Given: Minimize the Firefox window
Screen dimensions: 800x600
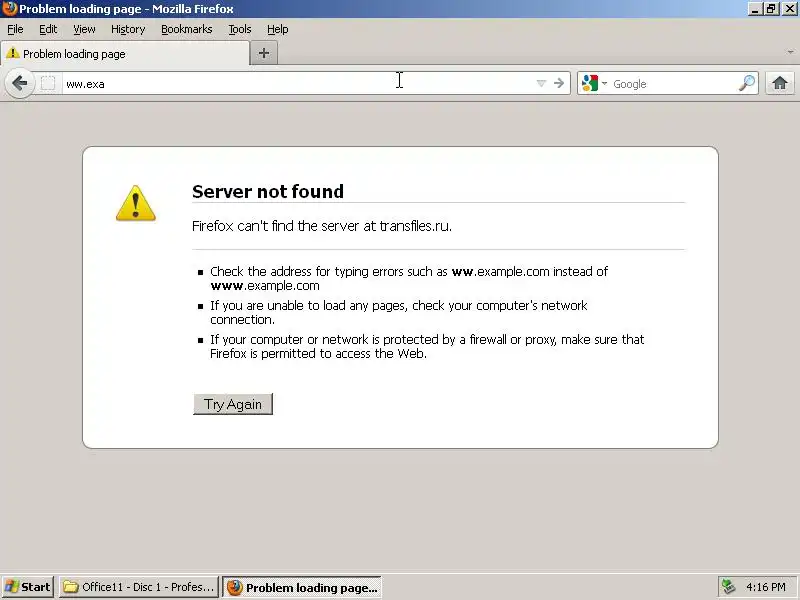Looking at the screenshot, I should pyautogui.click(x=755, y=9).
